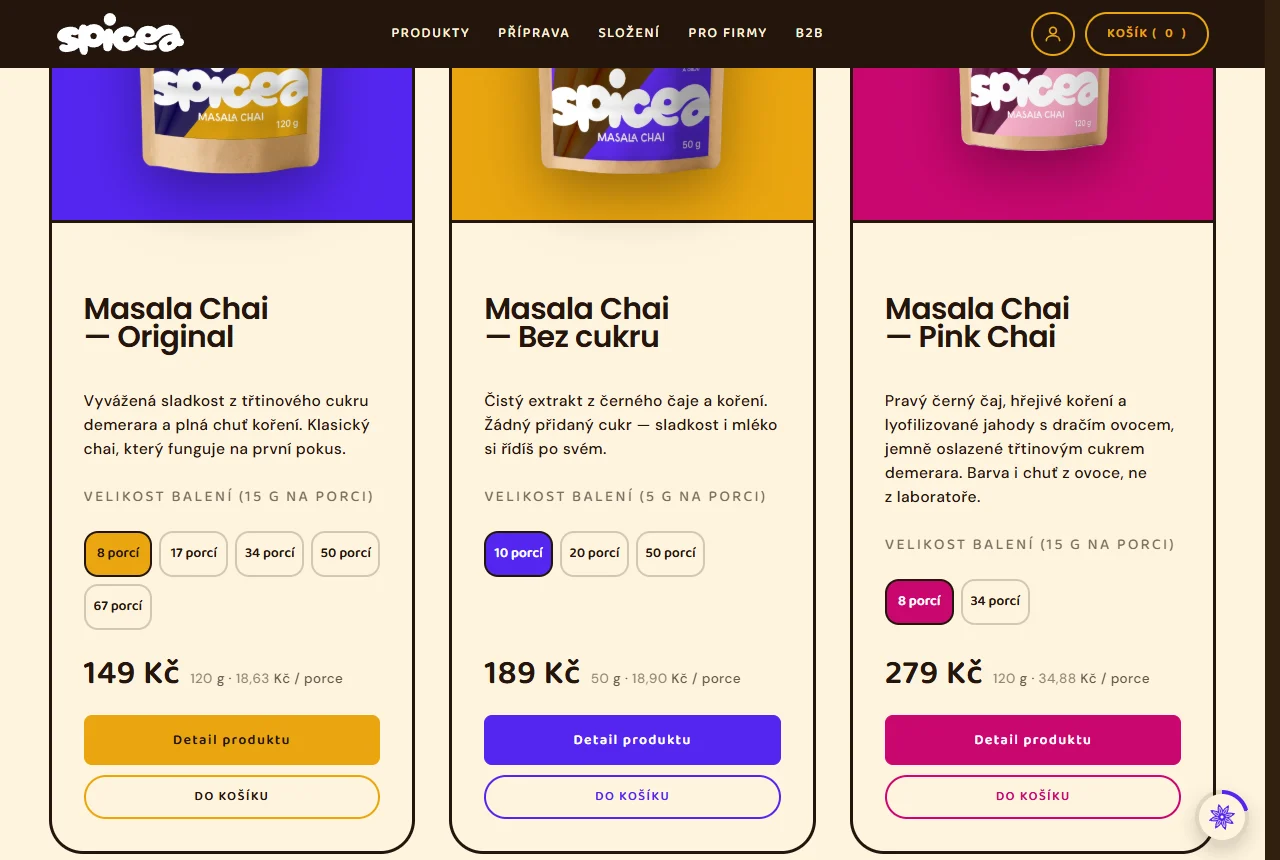This screenshot has width=1280, height=860.
Task: Pick the 10 porcí purple option
Action: click(518, 554)
